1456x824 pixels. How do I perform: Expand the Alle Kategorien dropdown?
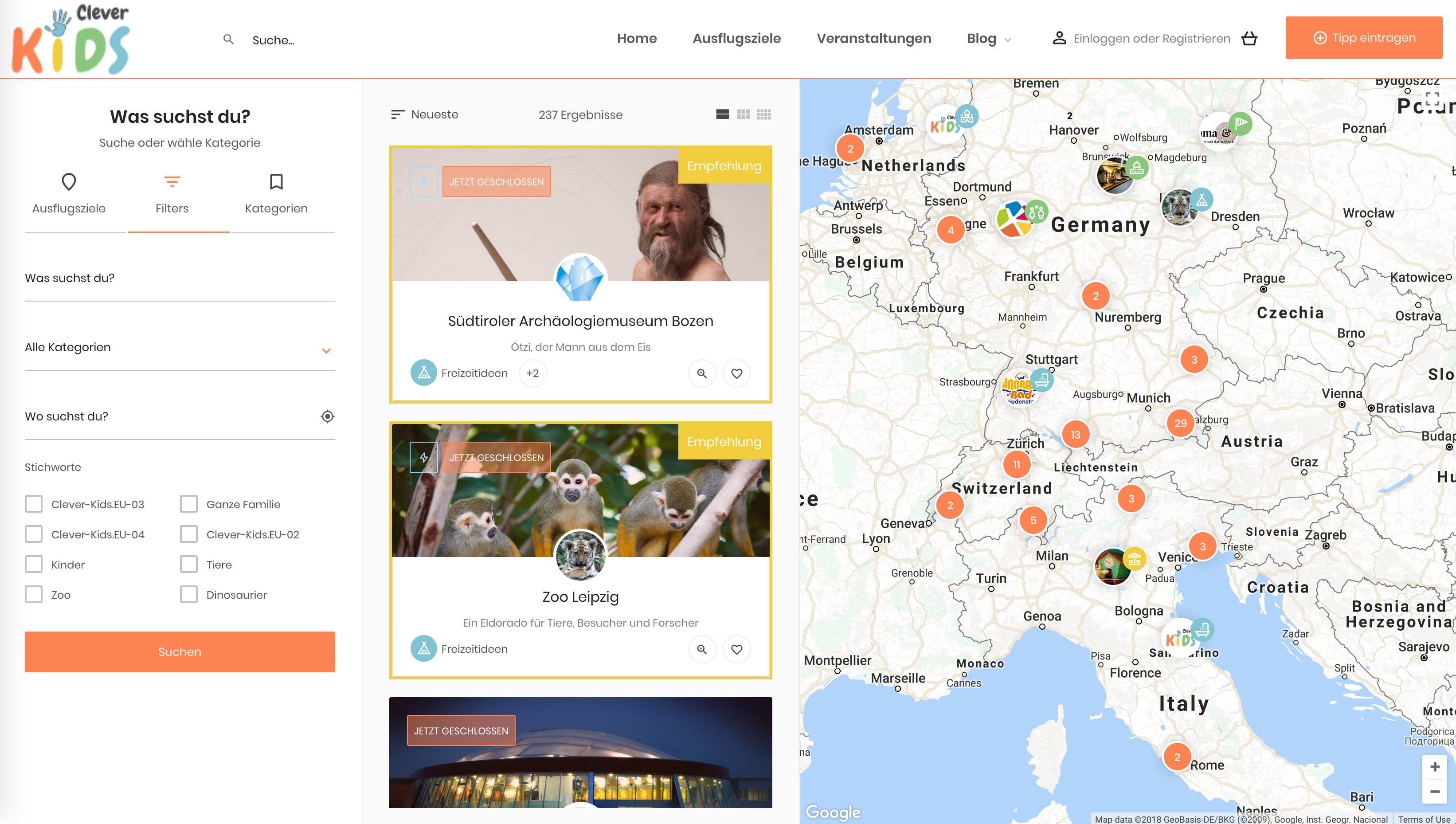[180, 348]
